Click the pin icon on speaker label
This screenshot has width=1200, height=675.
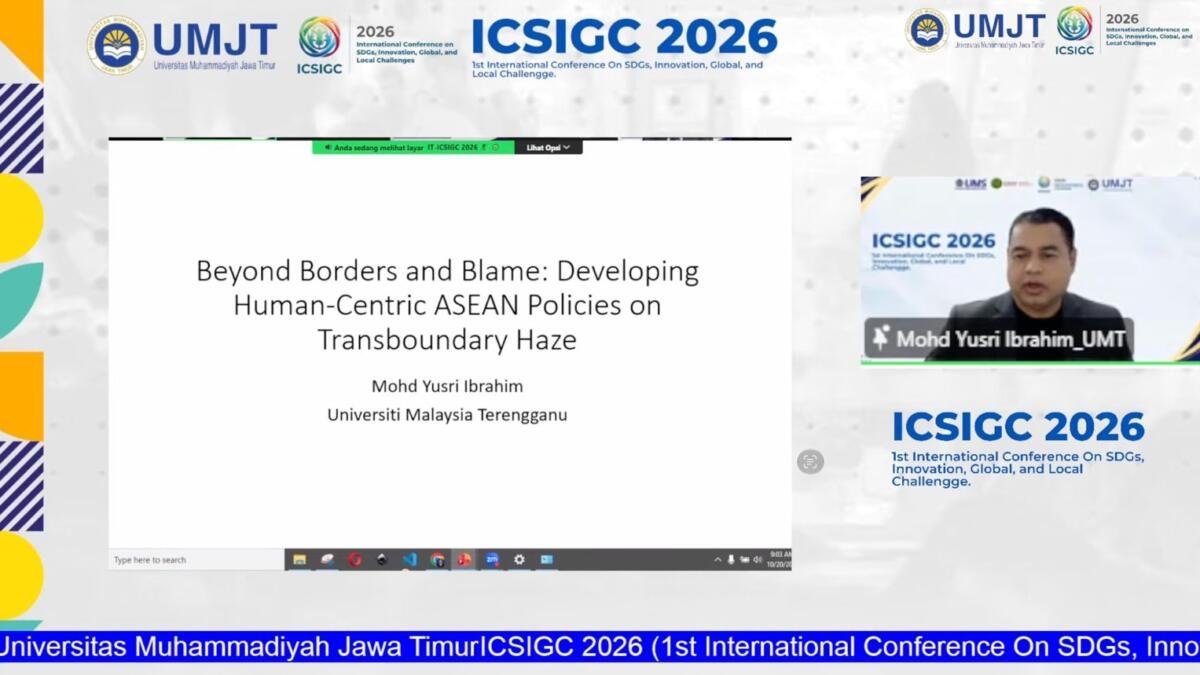(880, 338)
